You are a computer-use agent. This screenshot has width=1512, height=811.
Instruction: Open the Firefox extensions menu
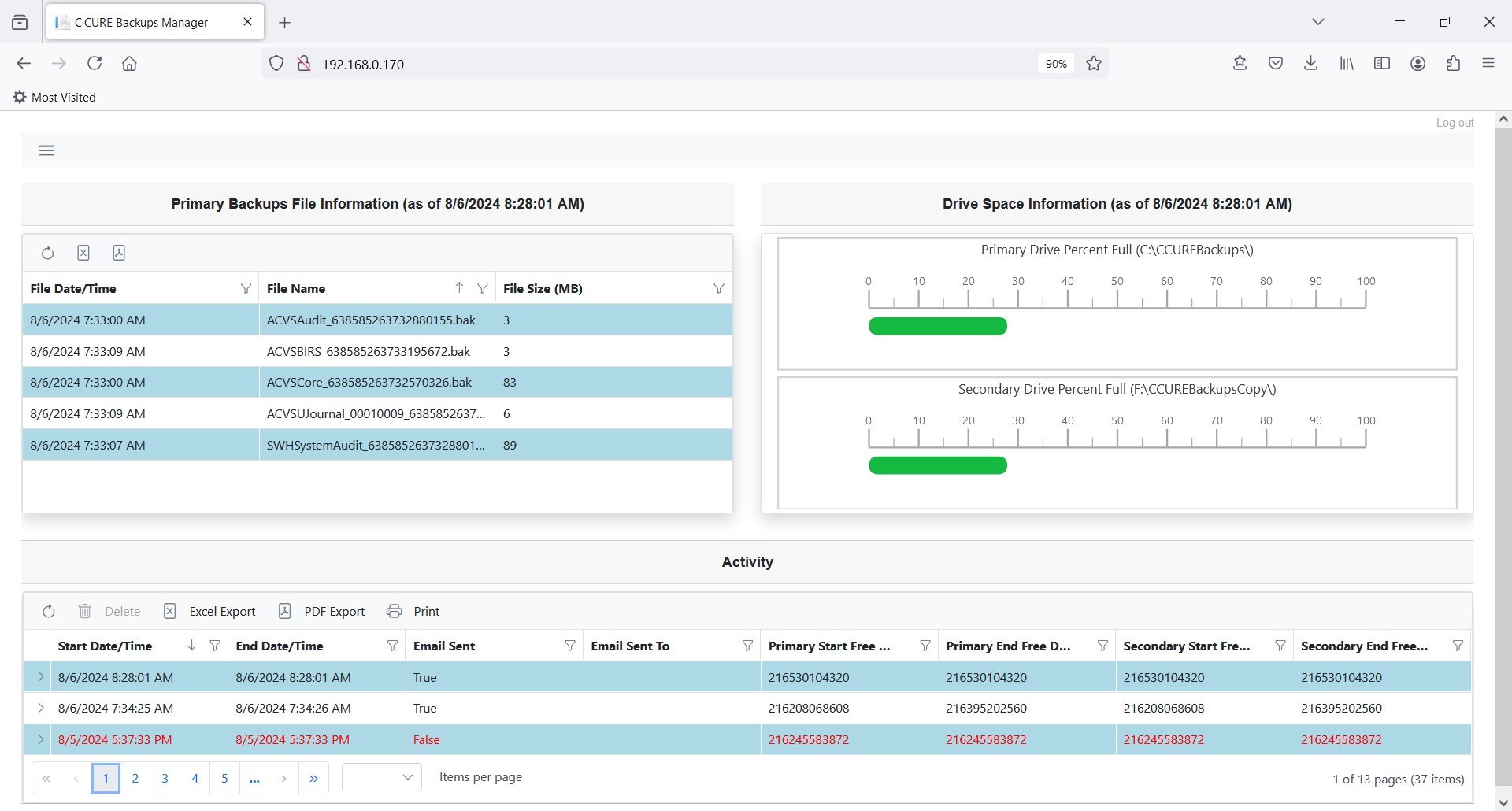tap(1454, 64)
